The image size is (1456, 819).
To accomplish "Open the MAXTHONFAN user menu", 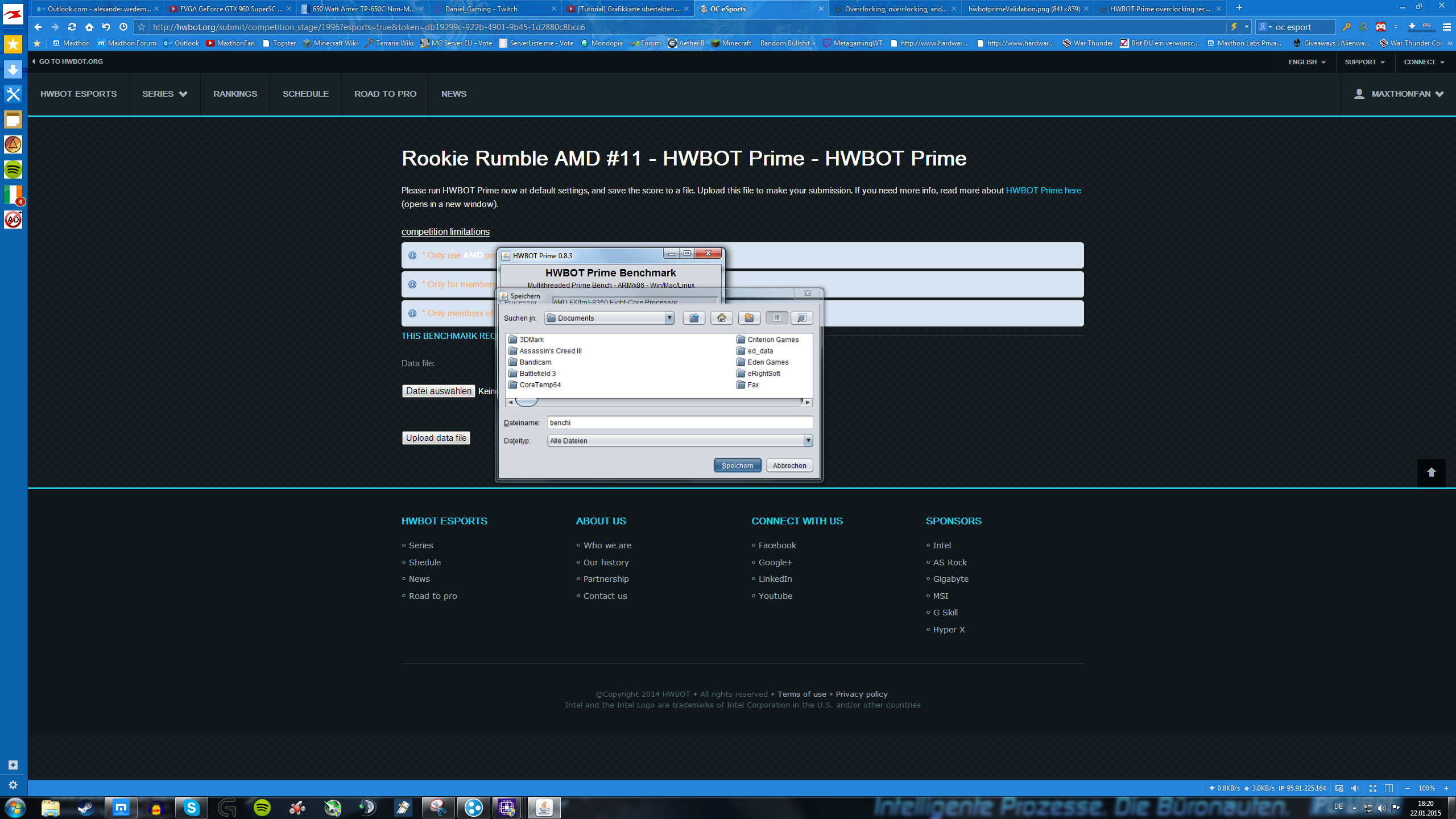I will [1399, 94].
